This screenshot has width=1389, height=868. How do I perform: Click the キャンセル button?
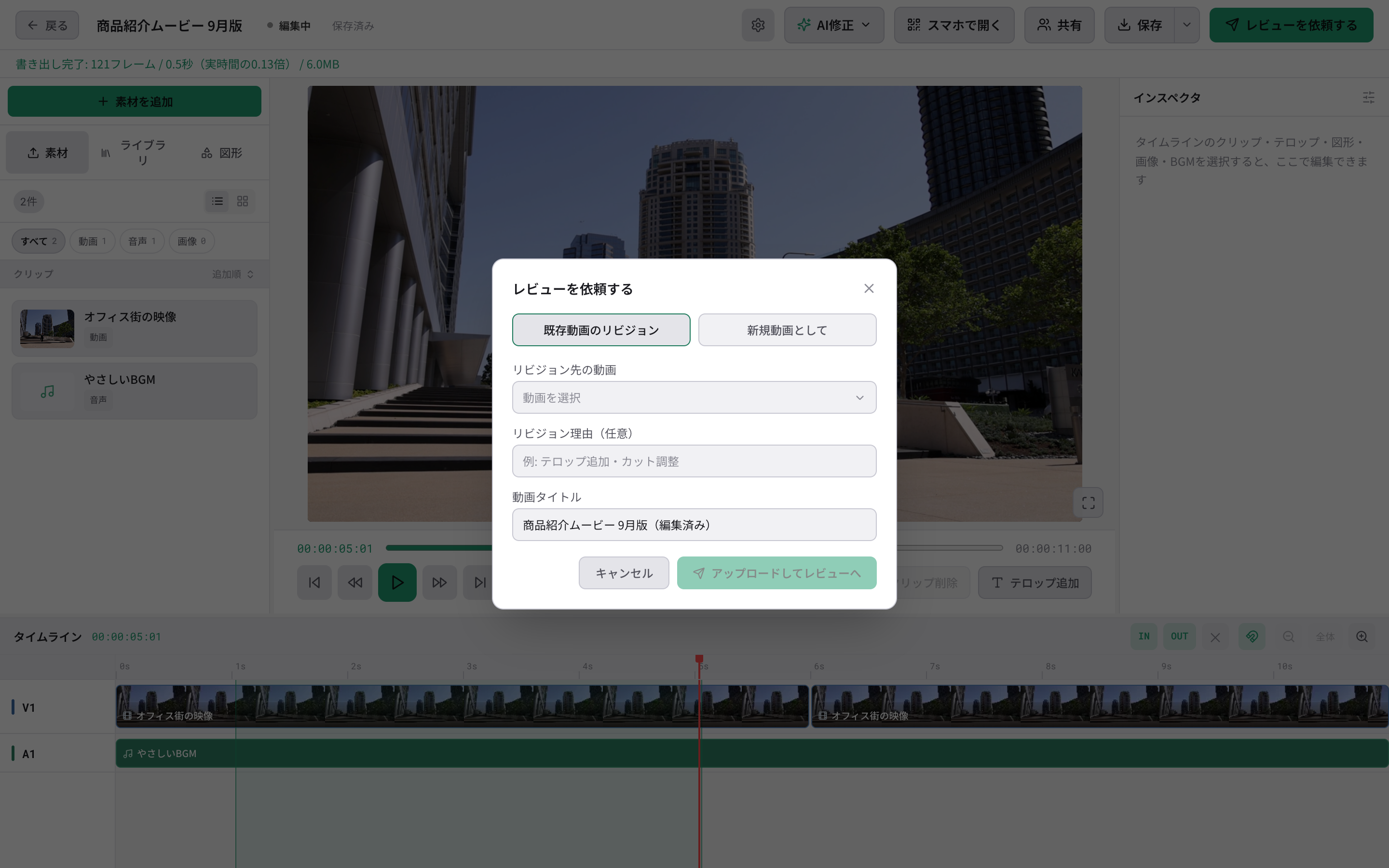tap(624, 573)
